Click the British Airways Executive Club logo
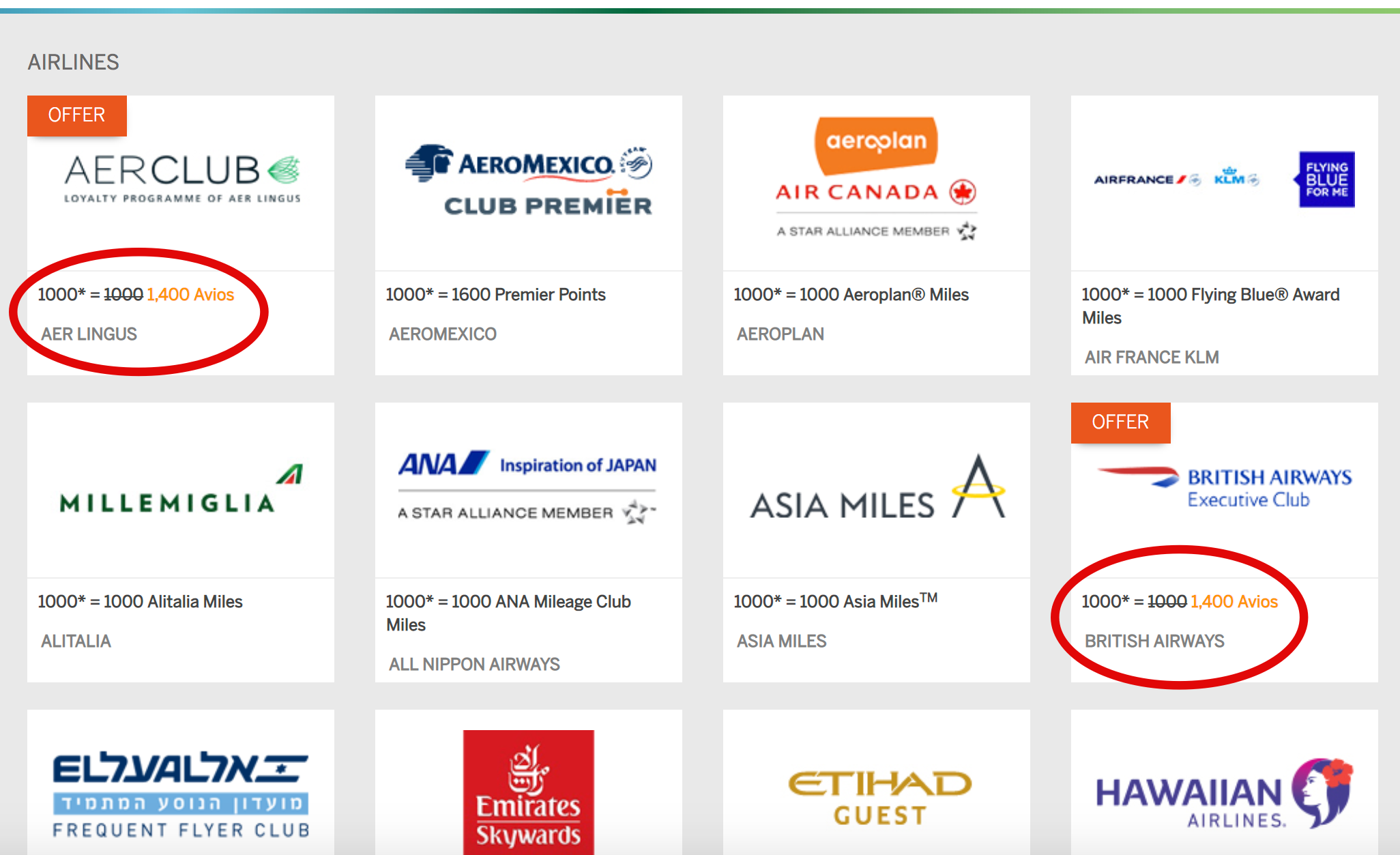The image size is (1400, 855). (1224, 487)
